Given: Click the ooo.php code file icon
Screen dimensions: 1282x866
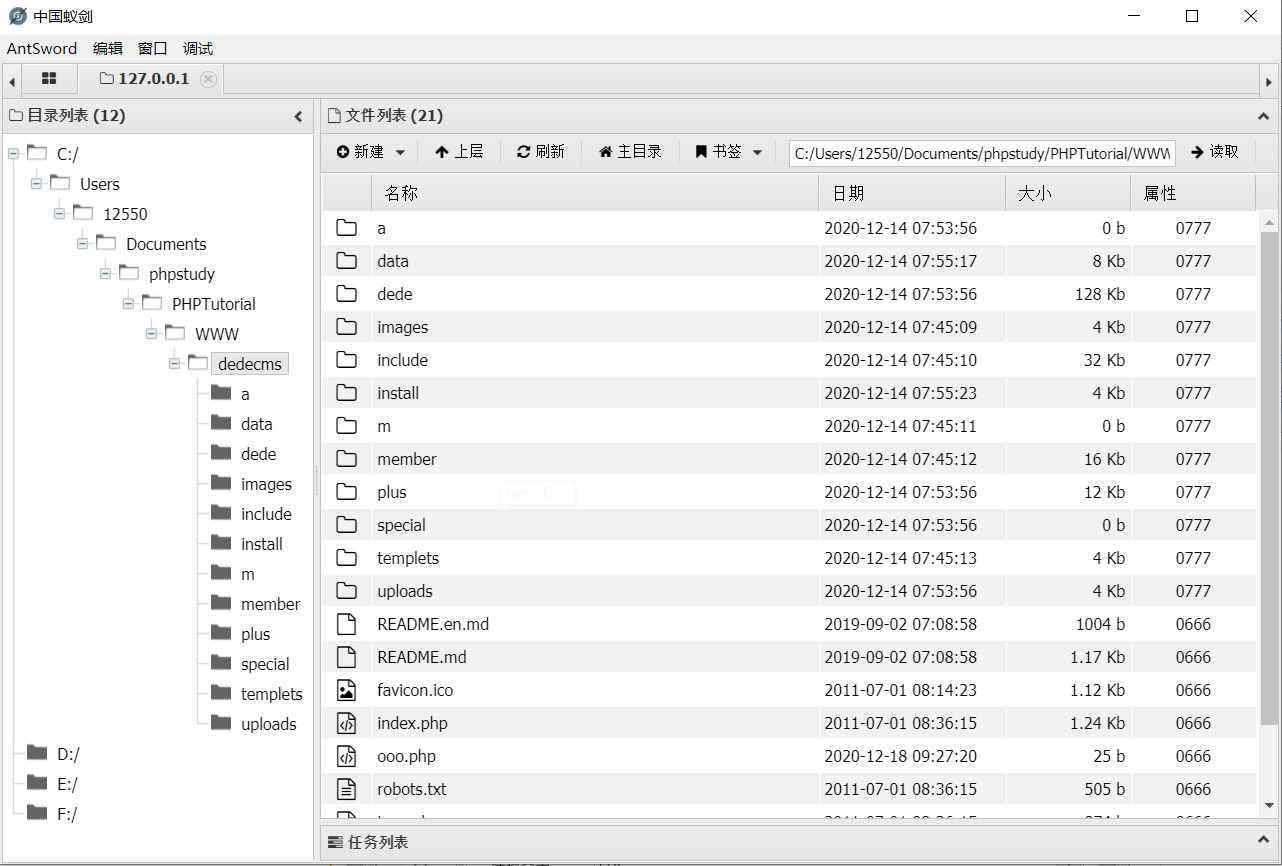Looking at the screenshot, I should (346, 756).
